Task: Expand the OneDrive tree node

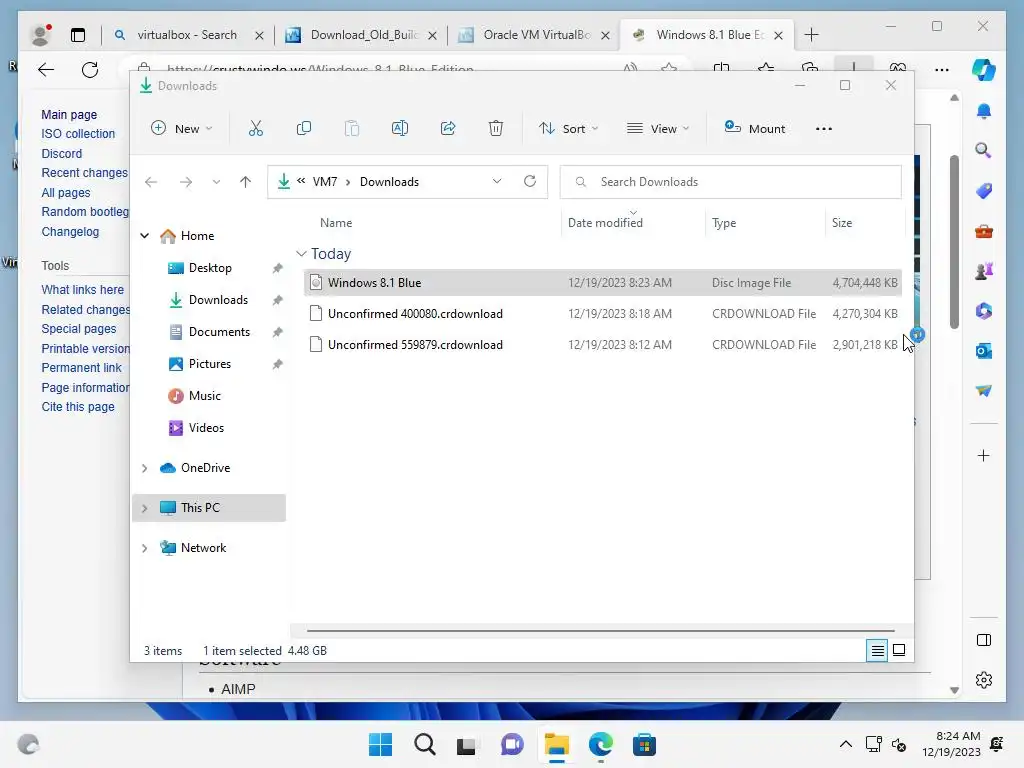Action: [x=145, y=468]
